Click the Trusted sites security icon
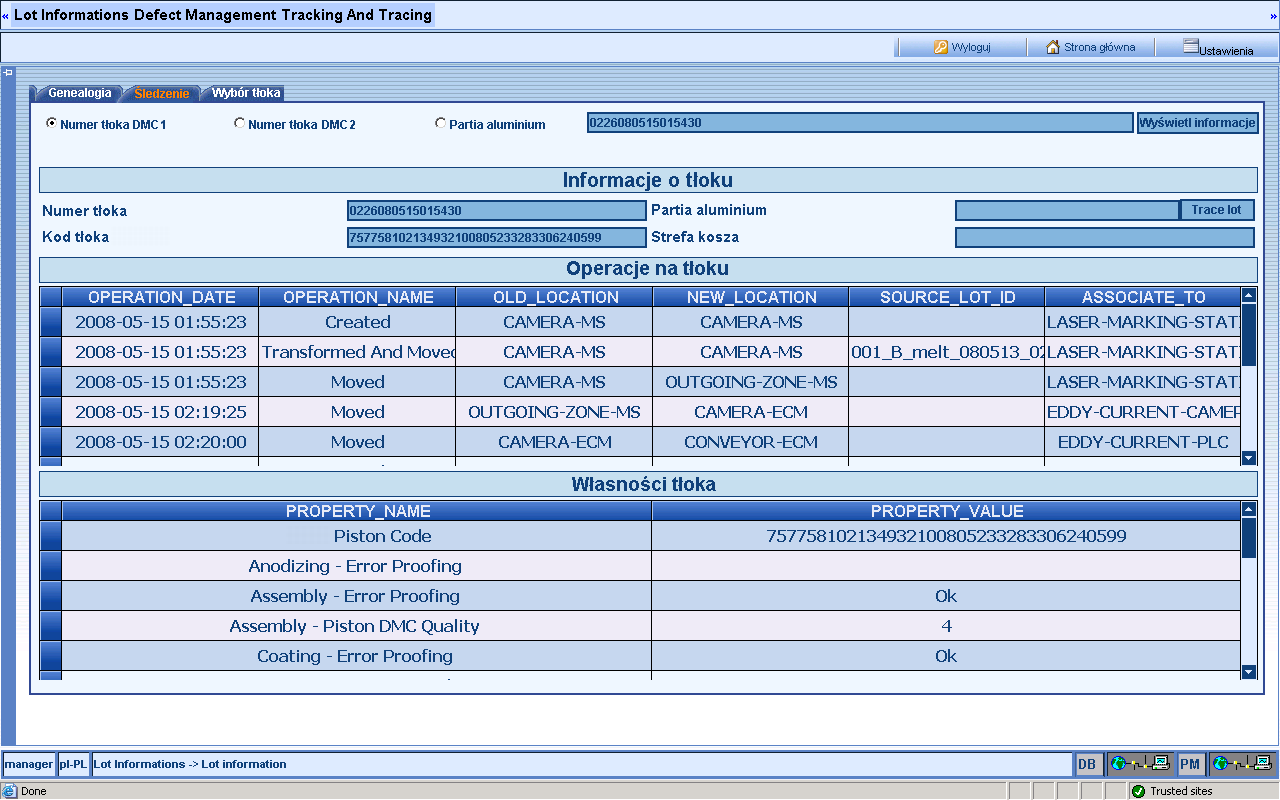The height and width of the screenshot is (800, 1280). pos(1138,791)
